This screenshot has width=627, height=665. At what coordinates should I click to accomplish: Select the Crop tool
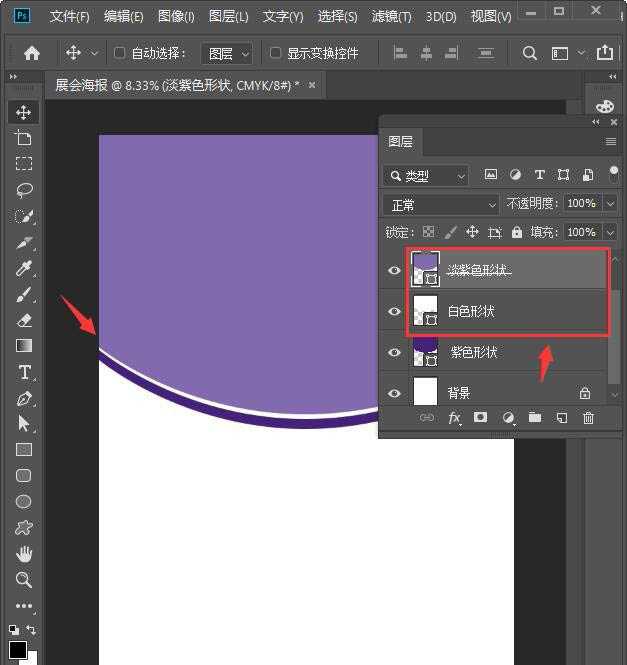pos(24,138)
